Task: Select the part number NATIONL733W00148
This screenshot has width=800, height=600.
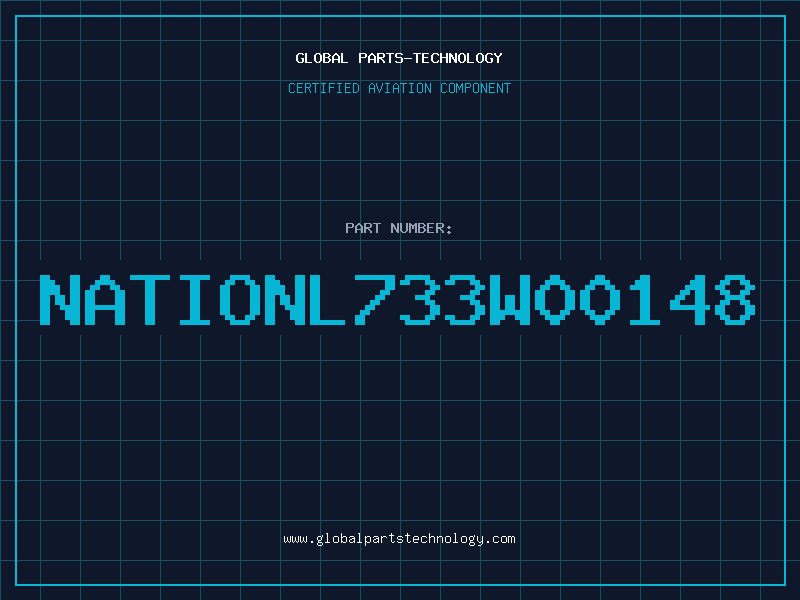Action: [397, 299]
